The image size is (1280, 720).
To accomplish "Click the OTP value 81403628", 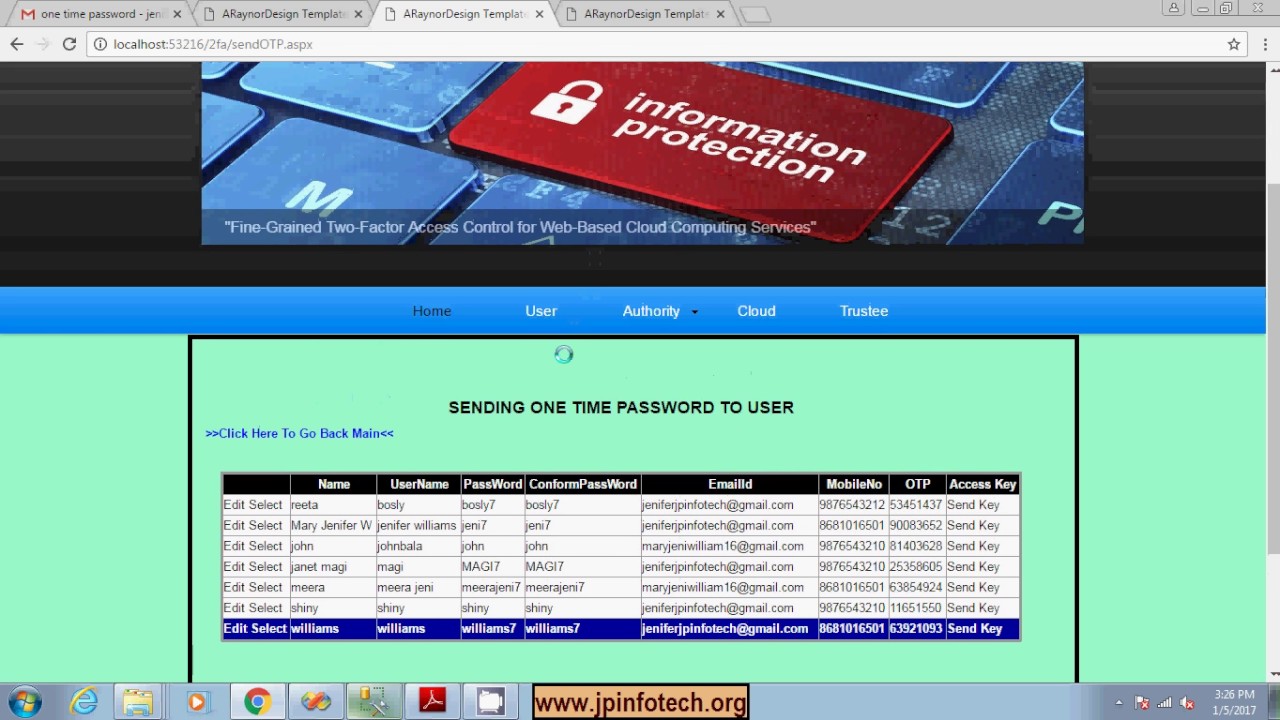I will [916, 546].
